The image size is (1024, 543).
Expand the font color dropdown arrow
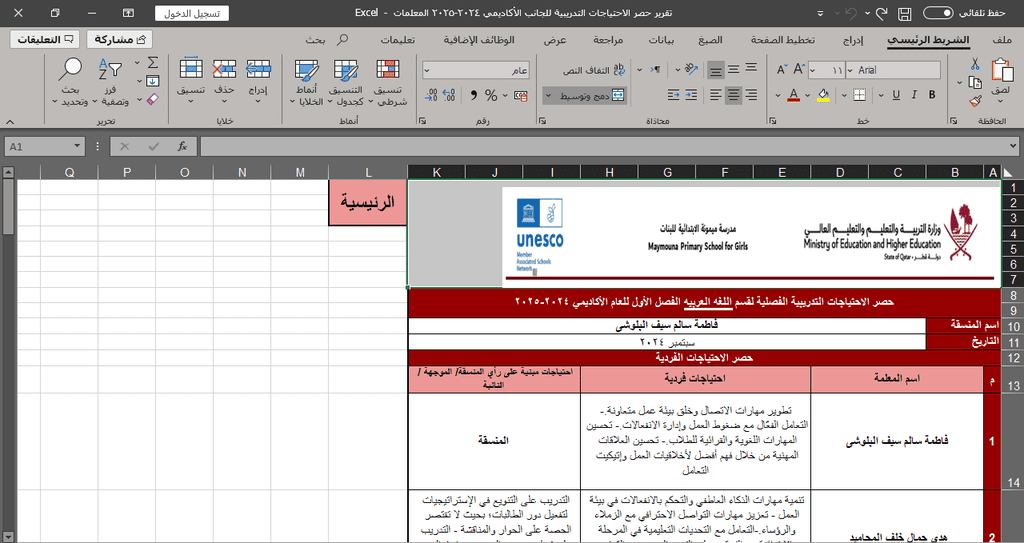pyautogui.click(x=778, y=96)
